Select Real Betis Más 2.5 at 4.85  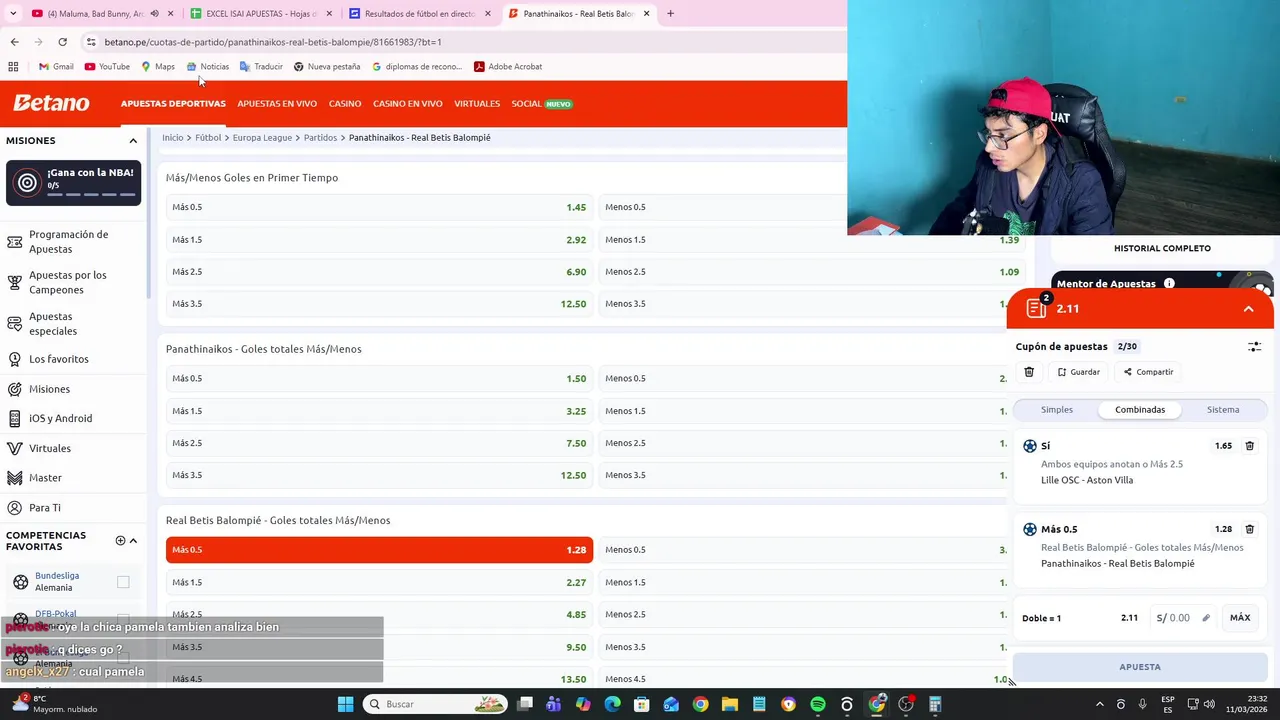(379, 614)
